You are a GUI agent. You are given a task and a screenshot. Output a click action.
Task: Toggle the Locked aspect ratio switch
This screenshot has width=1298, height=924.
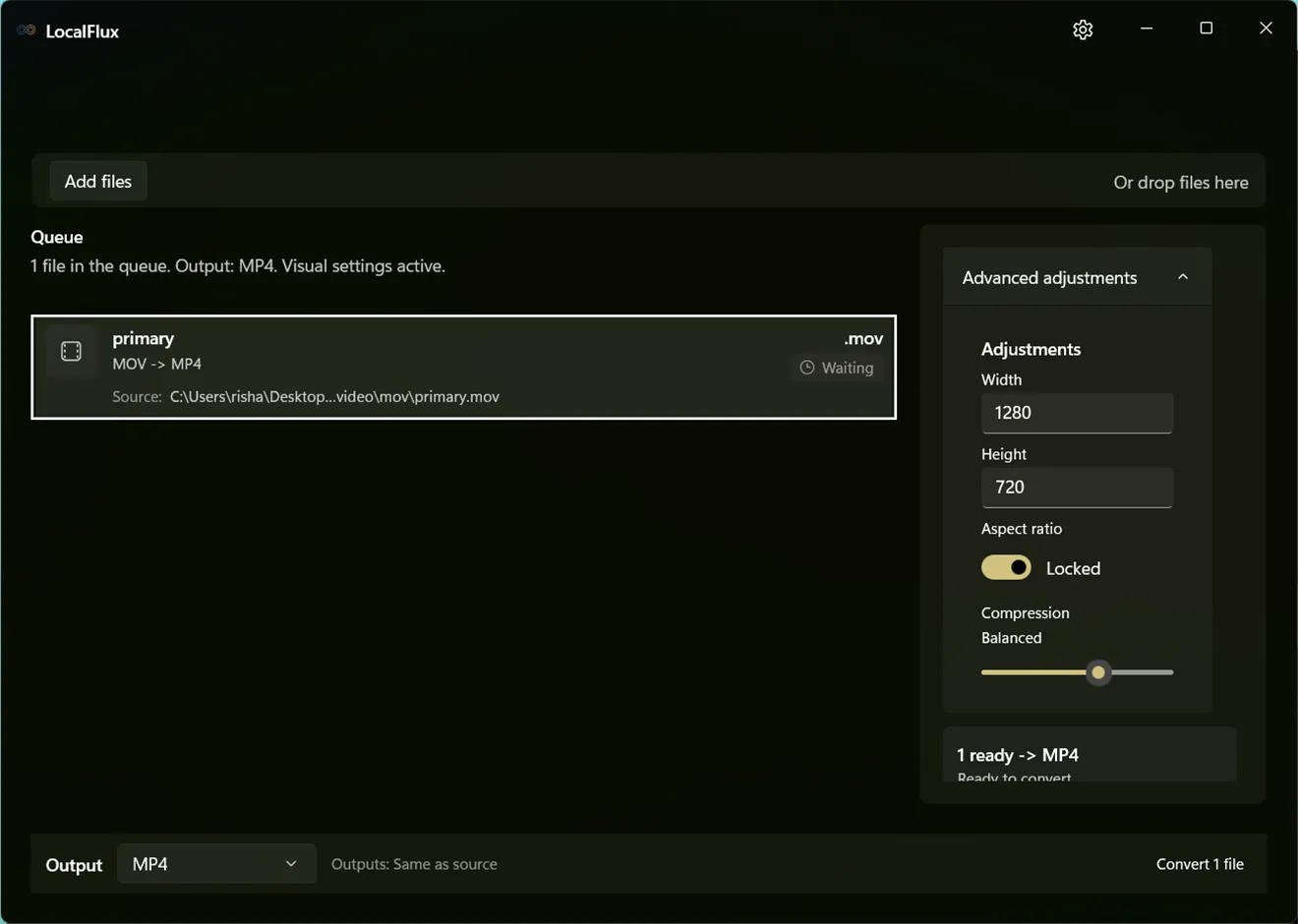pos(1006,567)
